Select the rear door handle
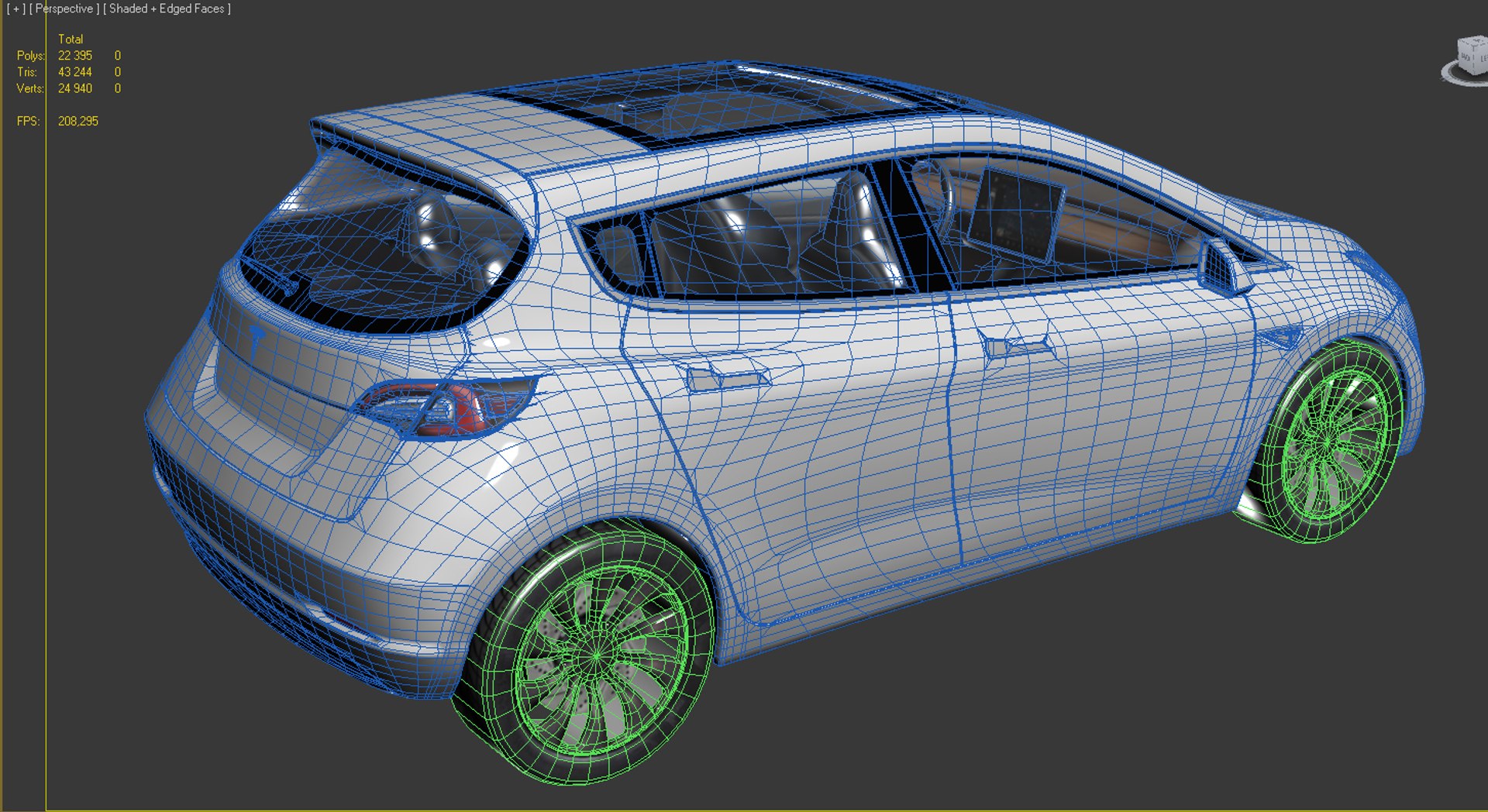Image resolution: width=1488 pixels, height=812 pixels. pyautogui.click(x=726, y=378)
